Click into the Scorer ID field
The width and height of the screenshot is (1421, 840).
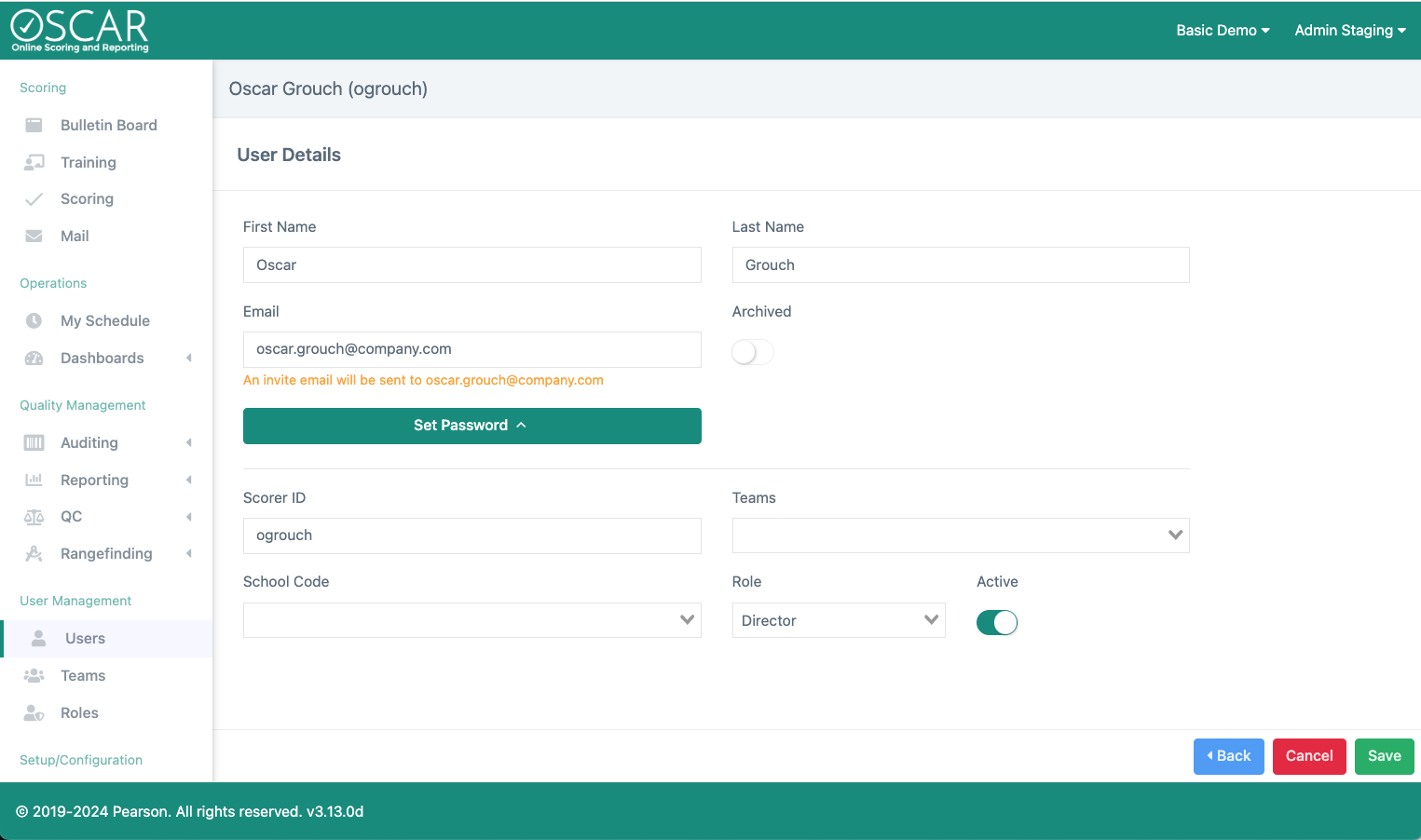[x=471, y=535]
